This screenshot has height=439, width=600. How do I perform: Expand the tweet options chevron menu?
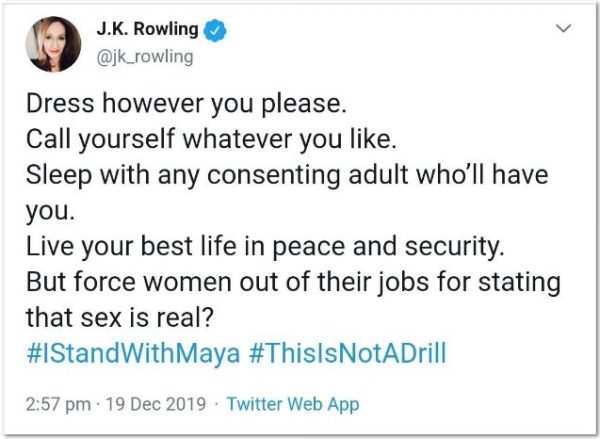[563, 28]
